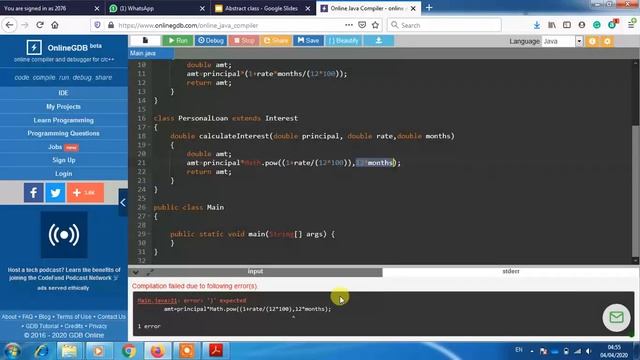Screen dimensions: 640x360
Task: Click in the code at line 21
Action: [x=293, y=163]
